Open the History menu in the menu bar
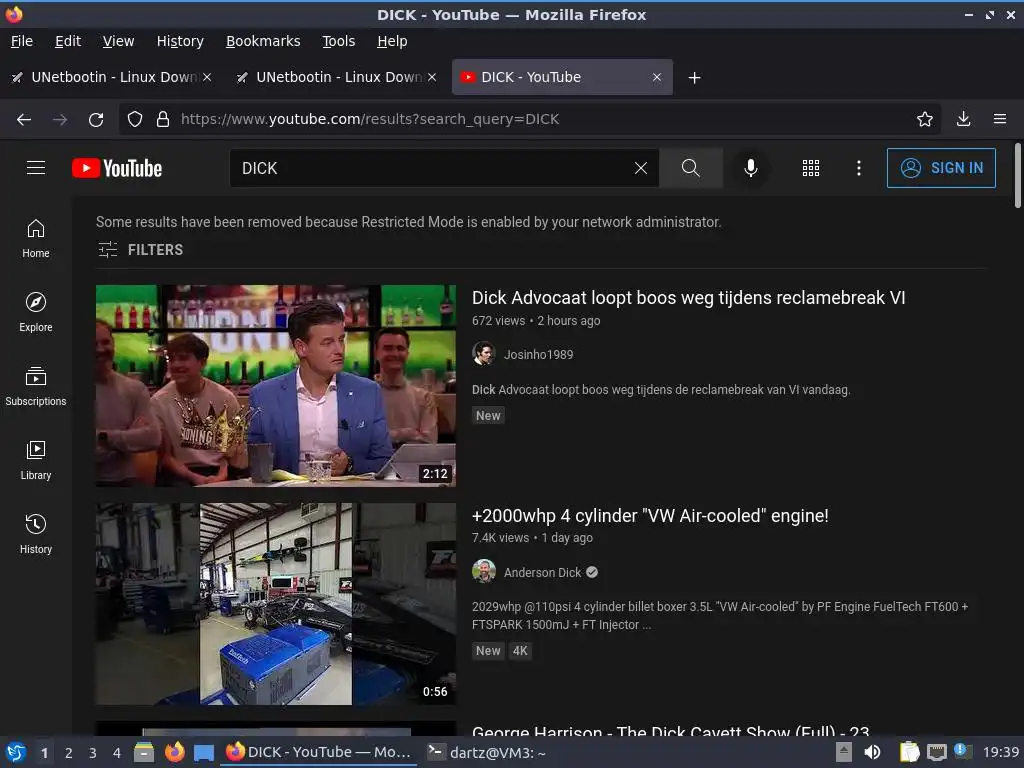Viewport: 1024px width, 768px height. [x=180, y=41]
